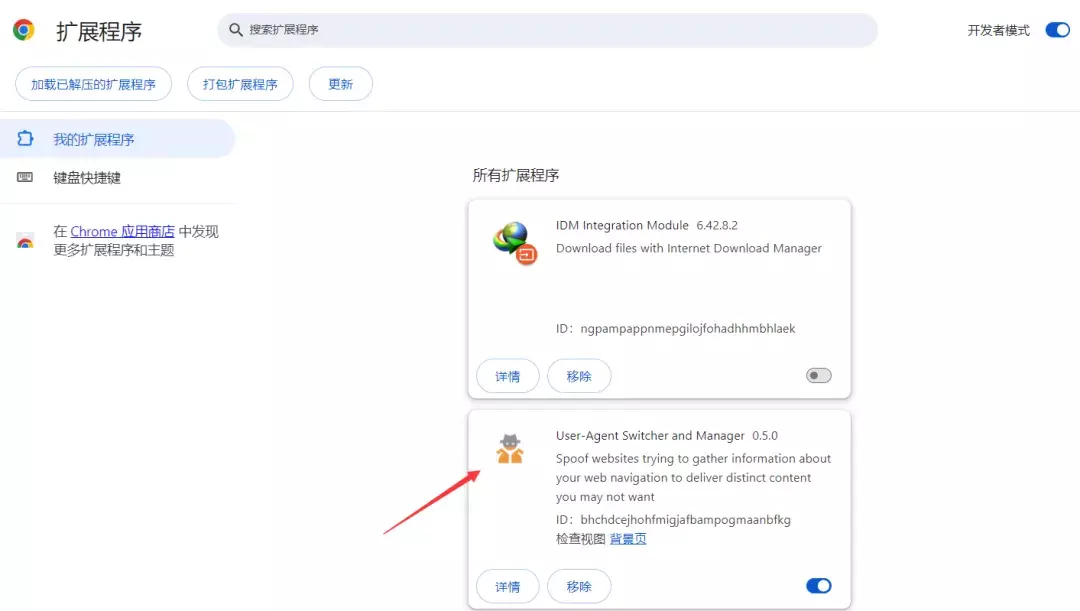This screenshot has height=611, width=1080.
Task: Click the 所有扩展程序 heading
Action: point(516,176)
